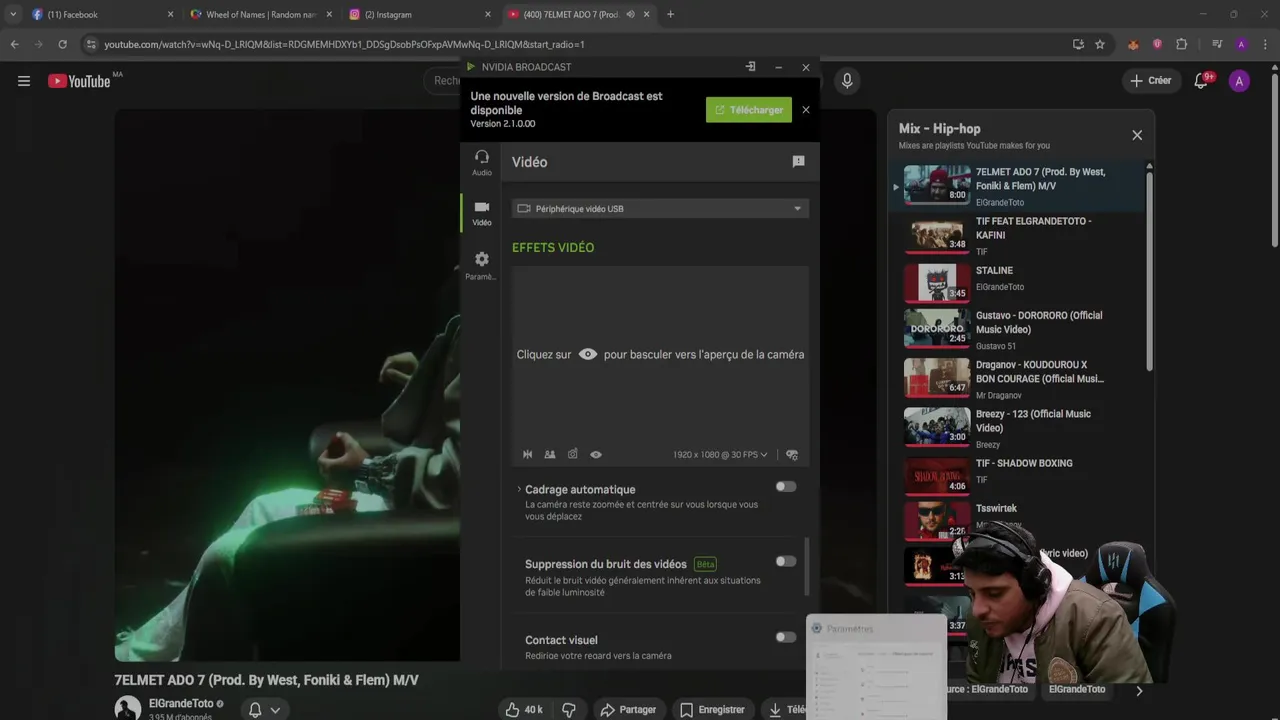Select the Vidéo sidebar item in Broadcast
The height and width of the screenshot is (720, 1280).
click(482, 213)
